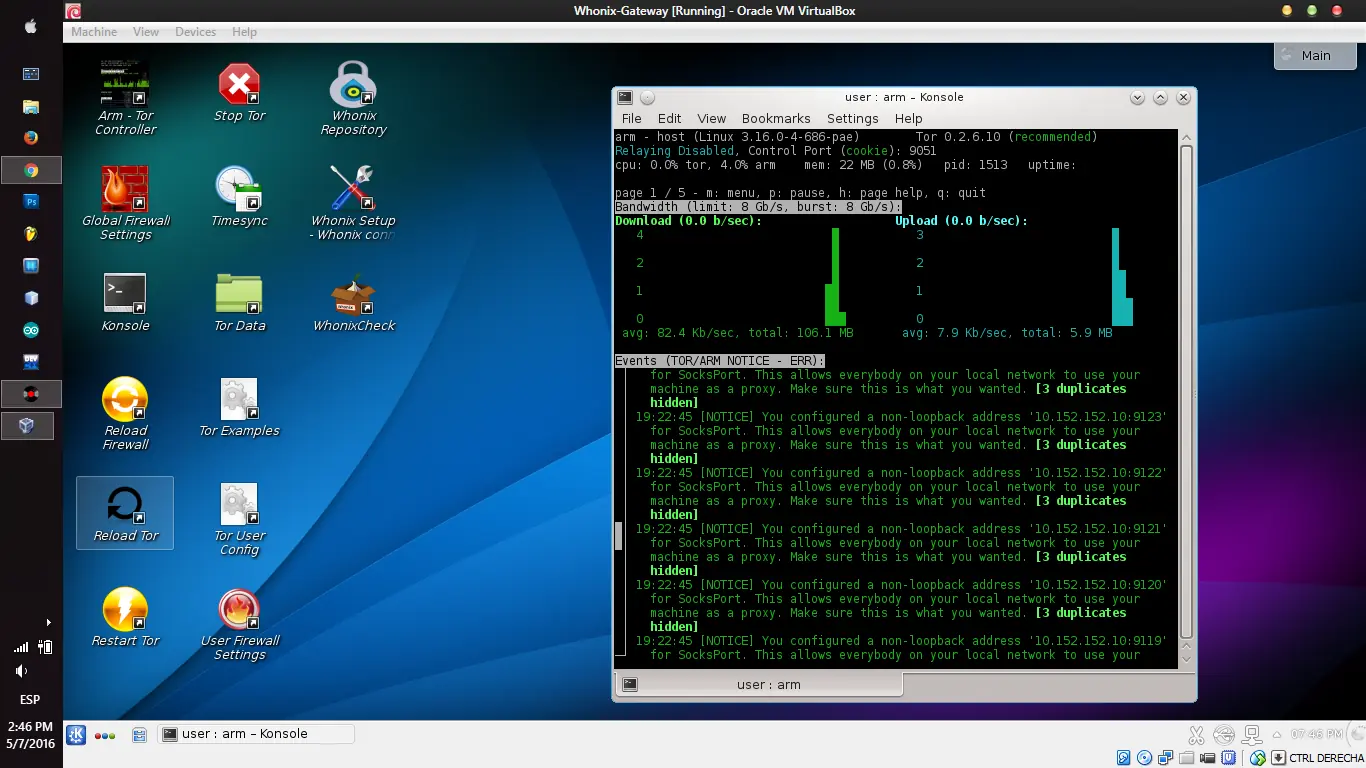The width and height of the screenshot is (1366, 768).
Task: Open the Konsole Edit menu
Action: point(670,118)
